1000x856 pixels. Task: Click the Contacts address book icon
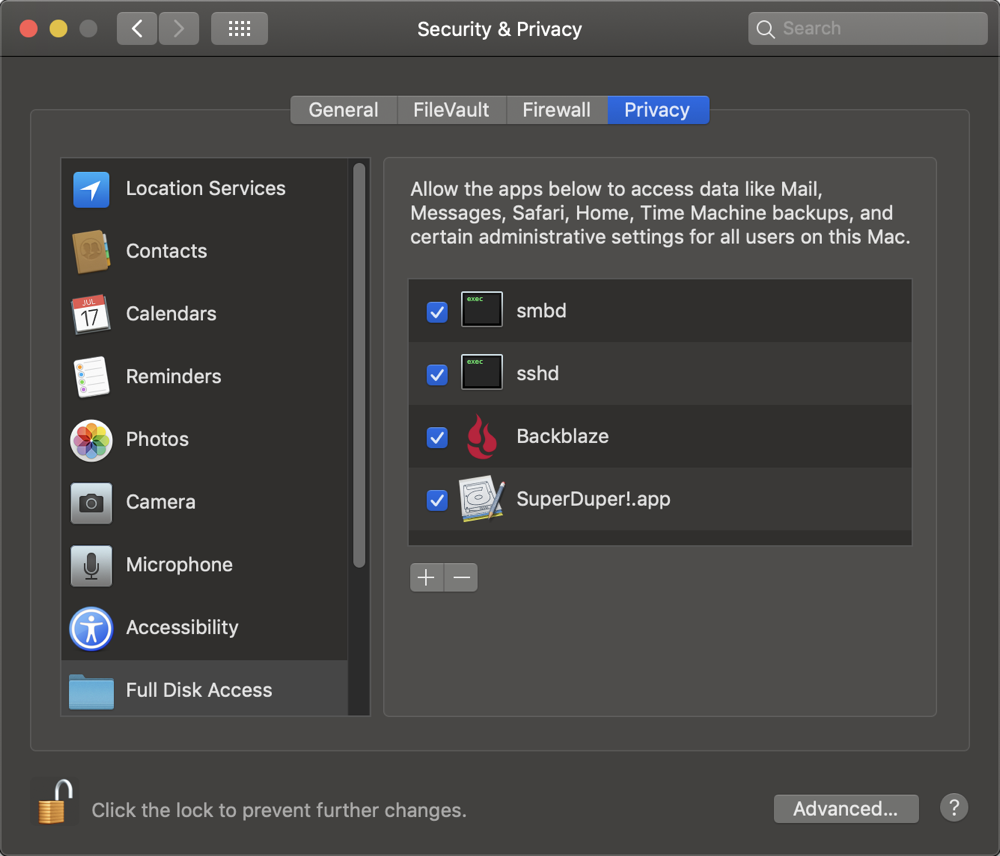(x=91, y=251)
